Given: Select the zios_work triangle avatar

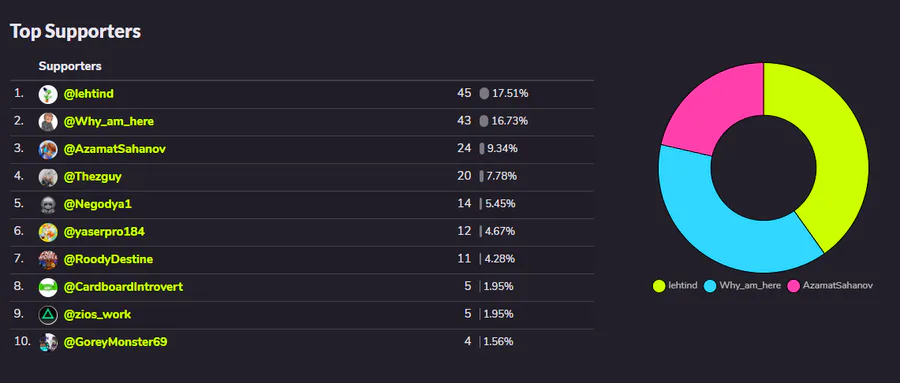Looking at the screenshot, I should (x=48, y=315).
